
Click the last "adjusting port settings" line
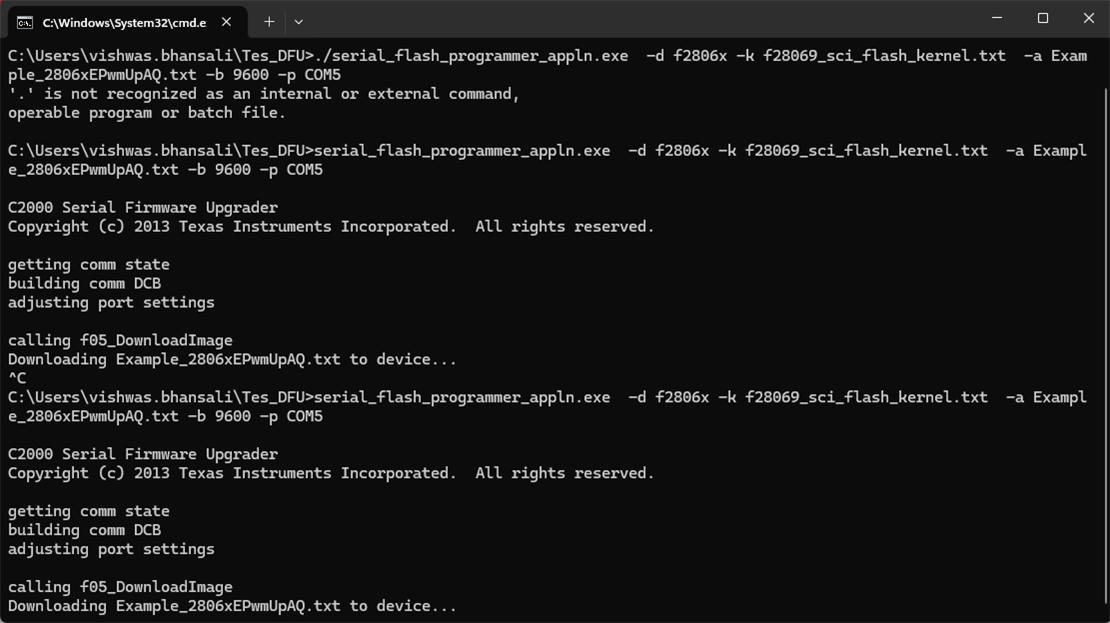[111, 549]
